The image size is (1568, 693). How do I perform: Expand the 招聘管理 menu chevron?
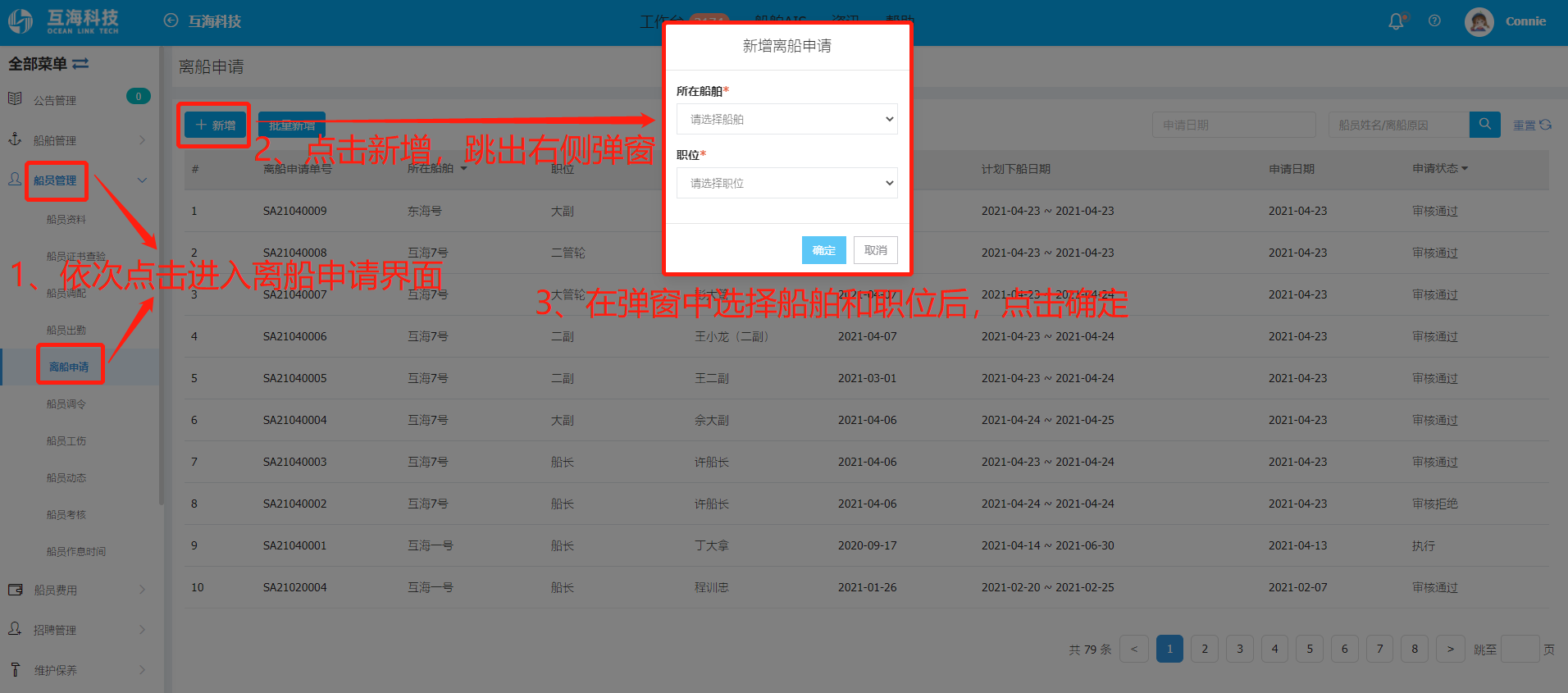point(142,630)
